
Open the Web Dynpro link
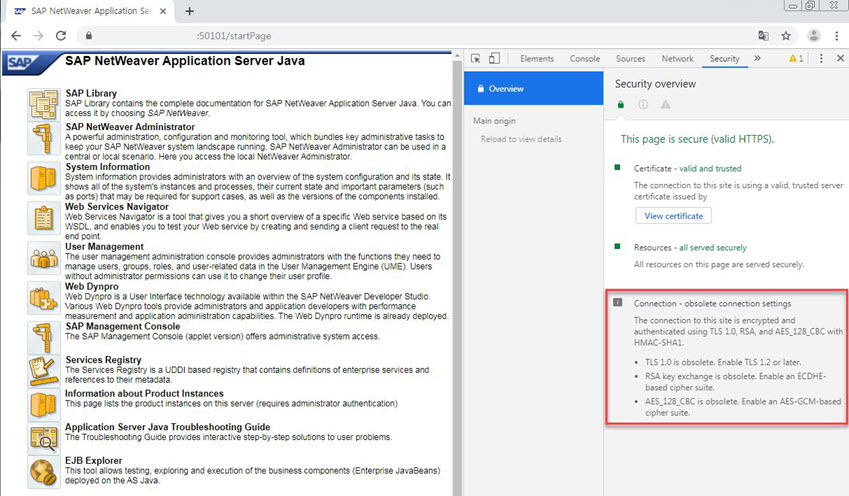tap(92, 286)
